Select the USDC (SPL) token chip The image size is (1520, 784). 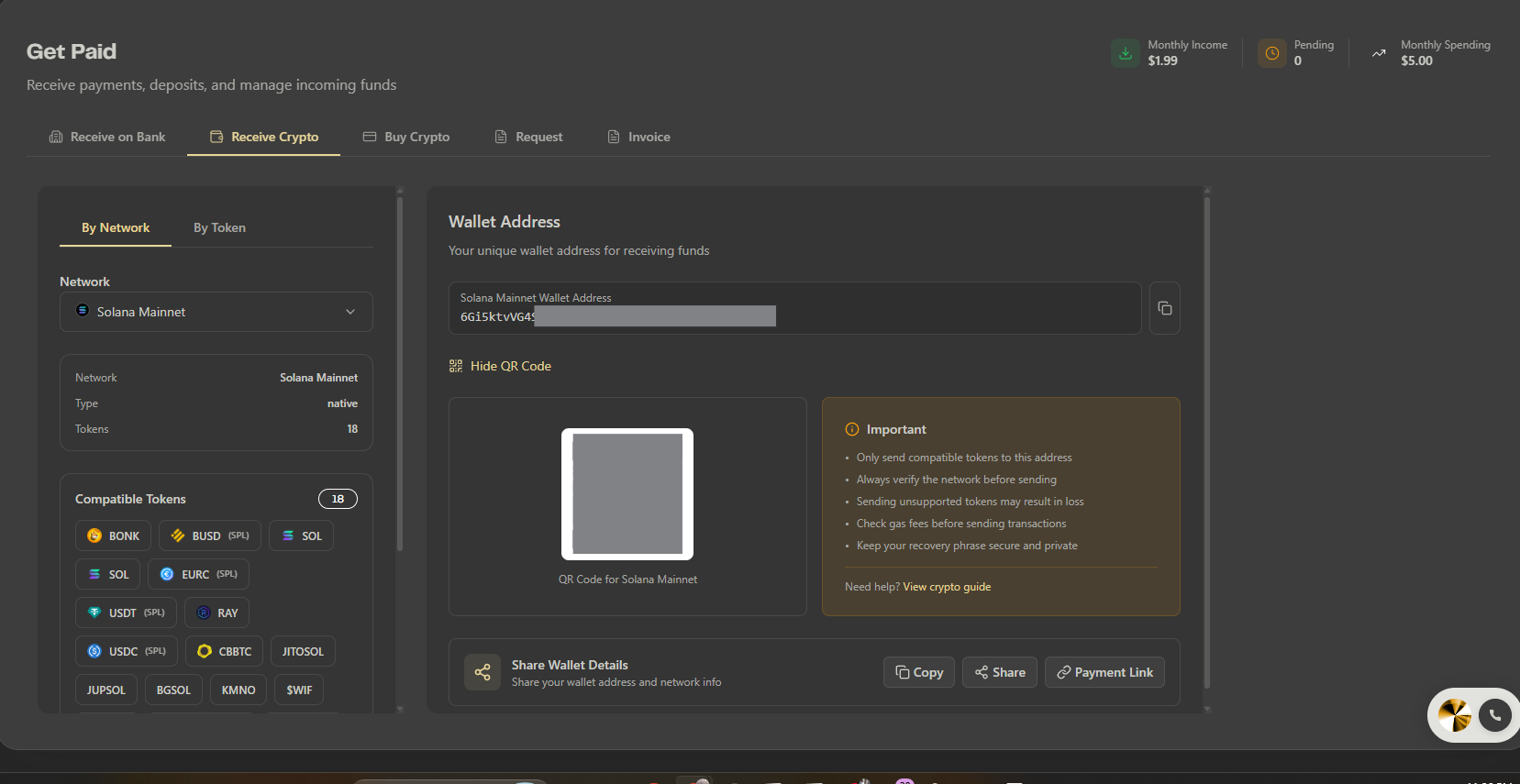127,651
